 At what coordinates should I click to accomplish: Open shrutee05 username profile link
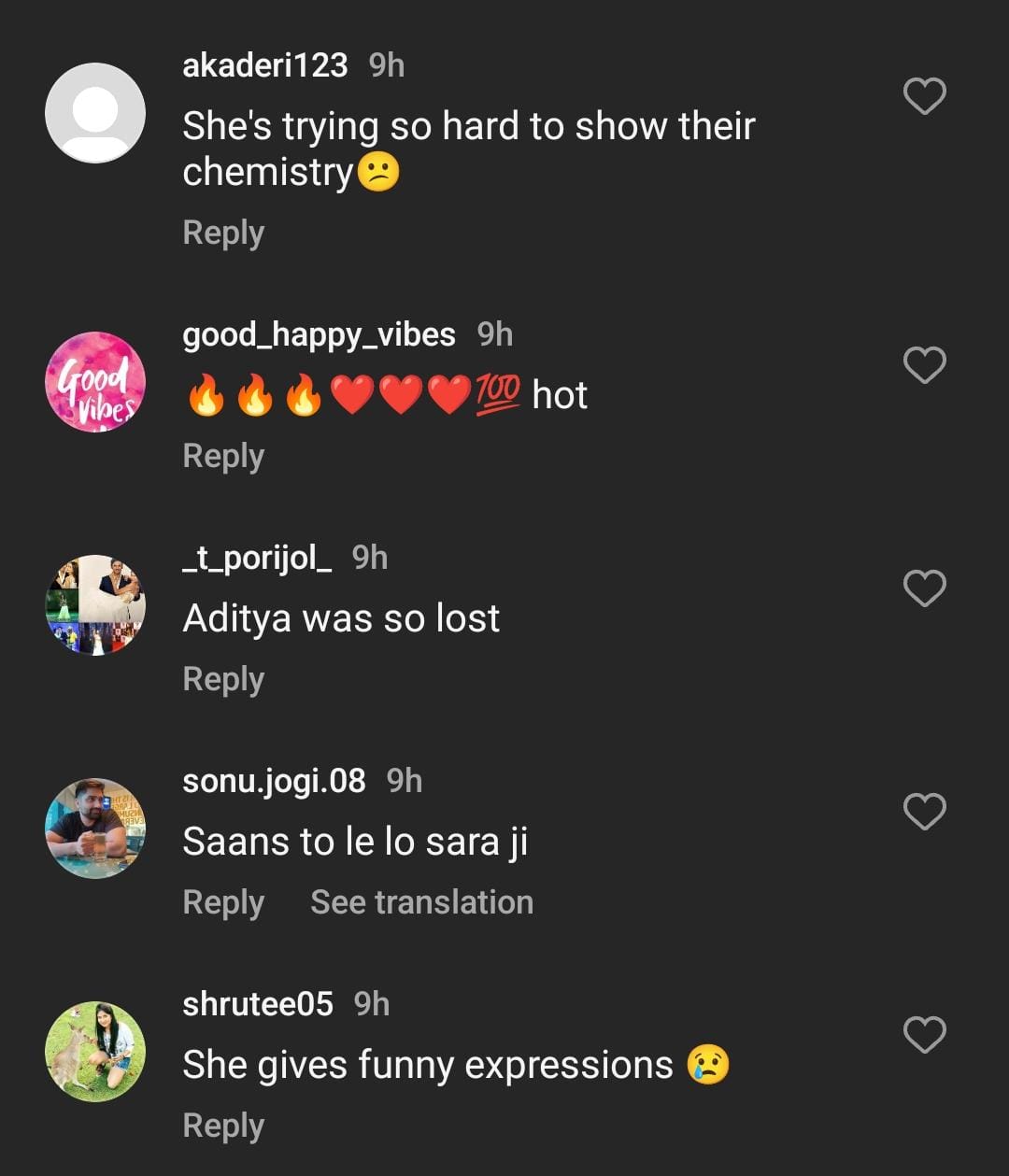[258, 1004]
